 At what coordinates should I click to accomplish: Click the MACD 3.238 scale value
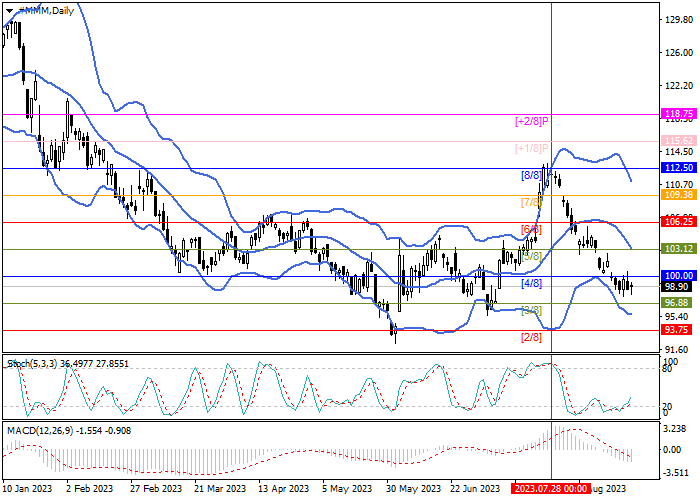pos(675,429)
